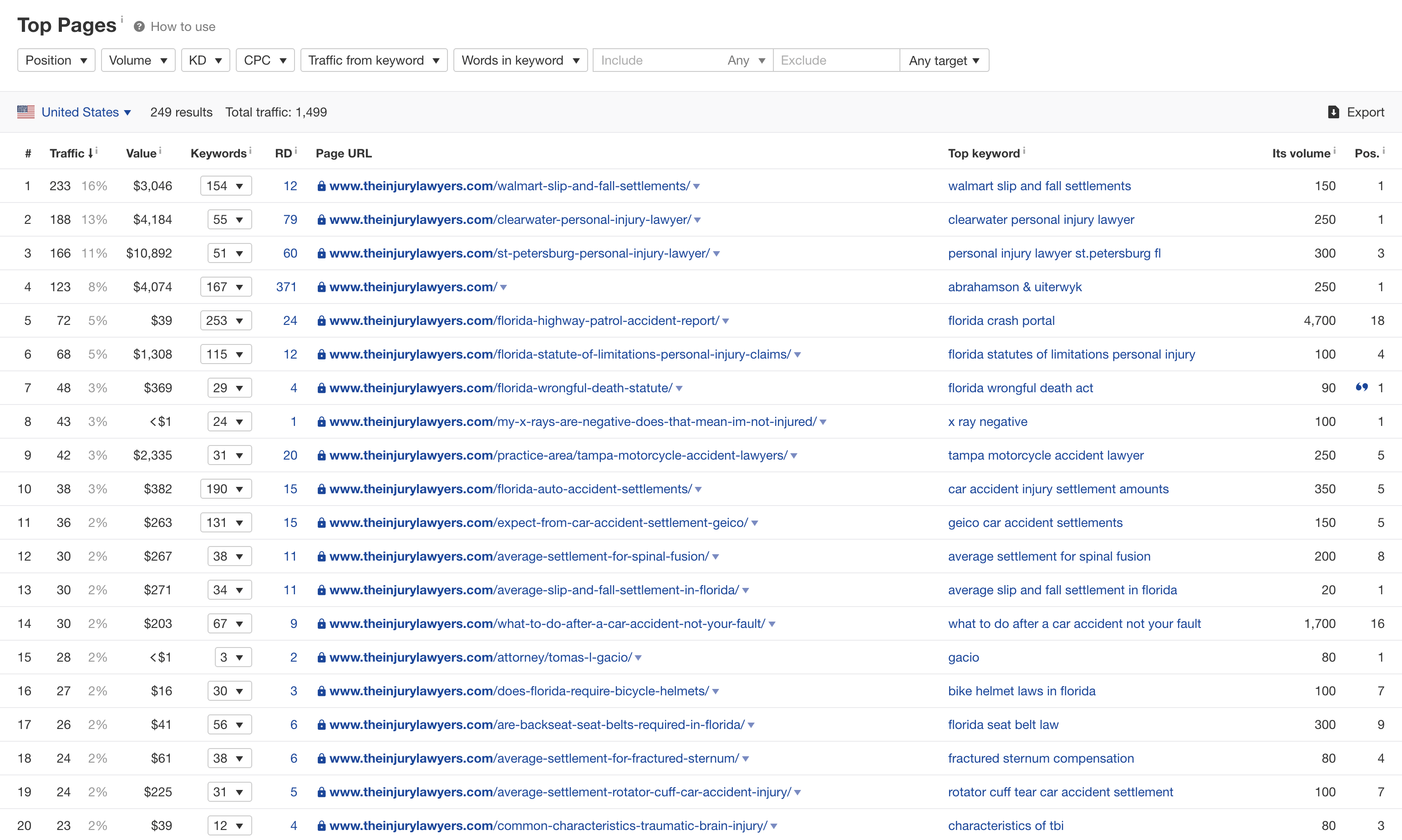Click the info icon next to Top Pages title
The height and width of the screenshot is (840, 1402).
pyautogui.click(x=122, y=19)
